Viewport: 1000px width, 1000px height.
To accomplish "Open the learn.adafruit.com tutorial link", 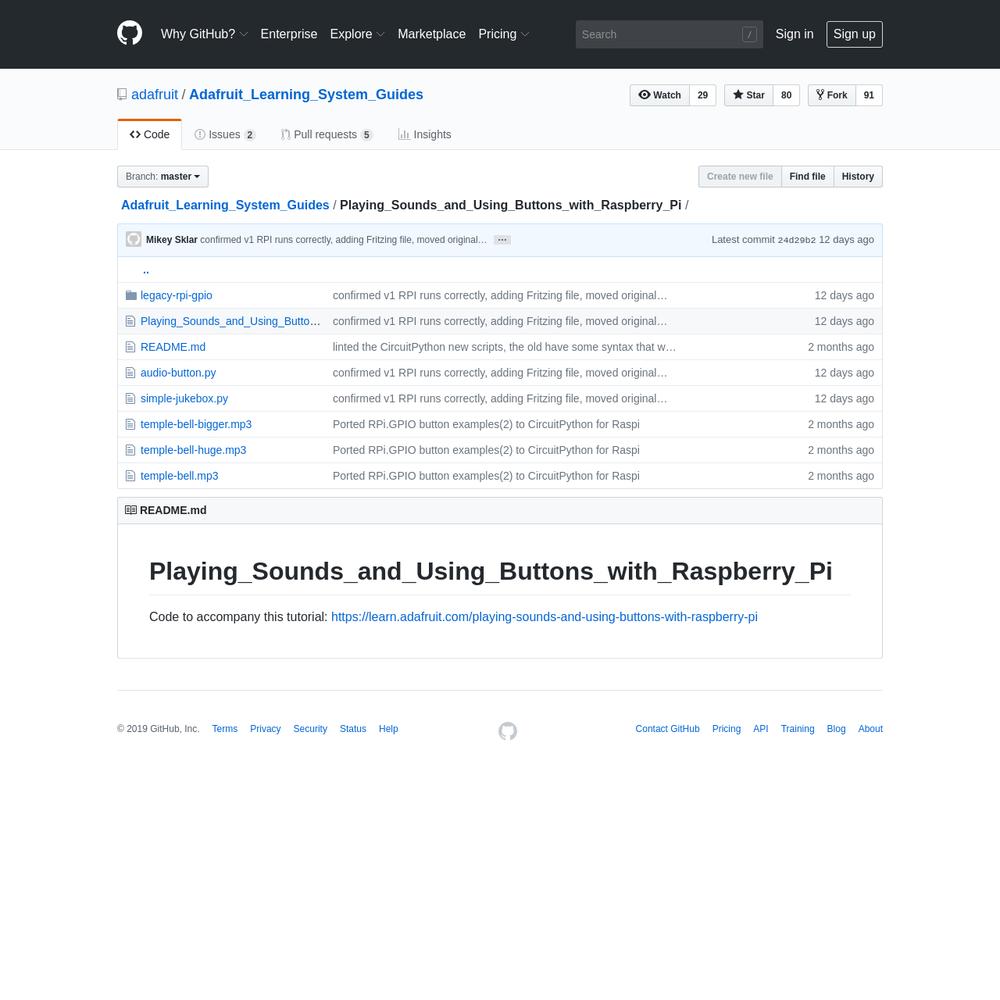I will pyautogui.click(x=544, y=617).
